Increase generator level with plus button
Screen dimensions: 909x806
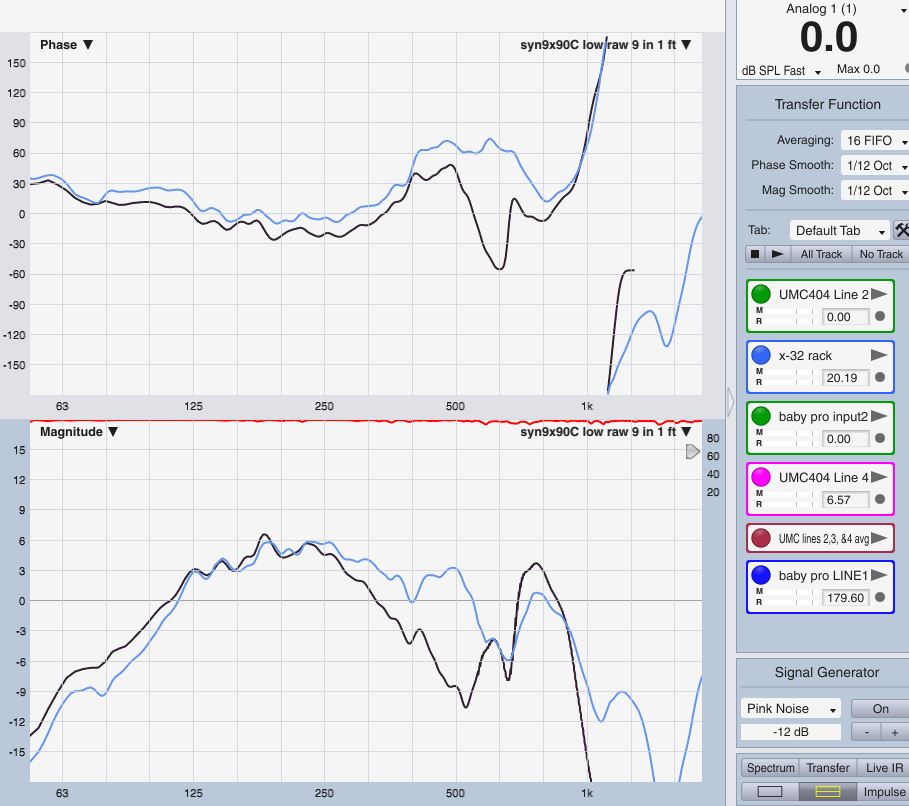(895, 732)
